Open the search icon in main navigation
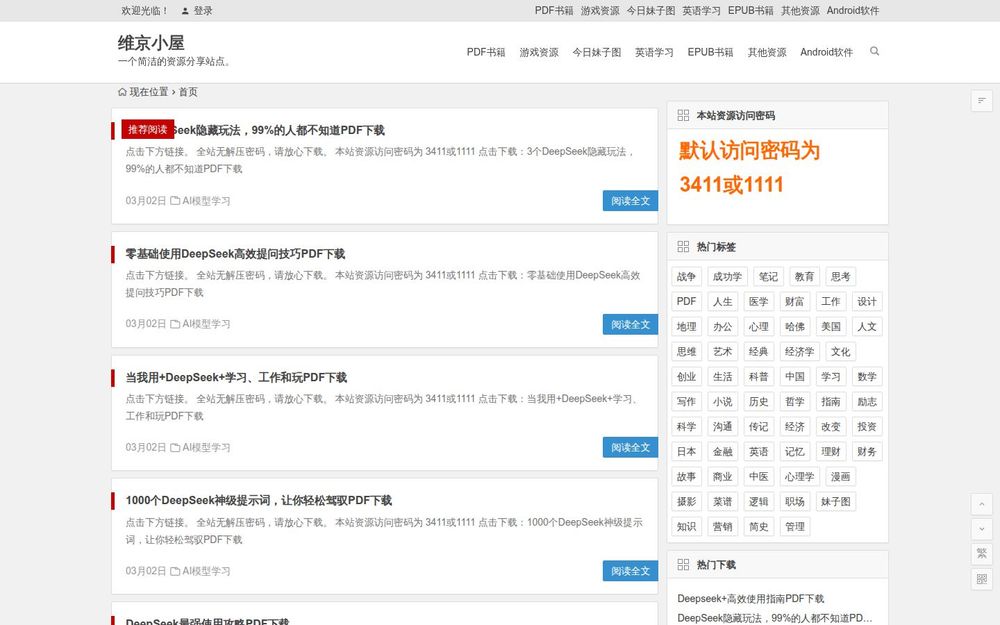Image resolution: width=1000 pixels, height=625 pixels. [874, 51]
